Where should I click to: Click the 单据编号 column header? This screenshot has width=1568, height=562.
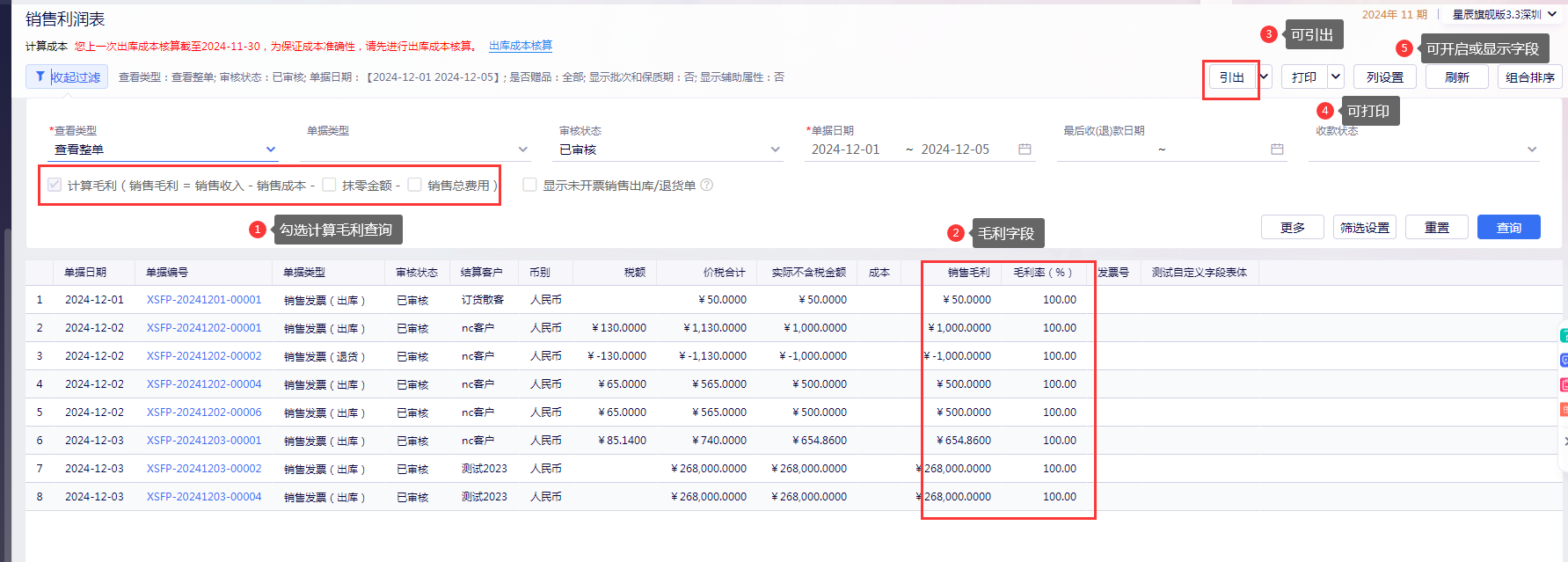click(x=203, y=273)
